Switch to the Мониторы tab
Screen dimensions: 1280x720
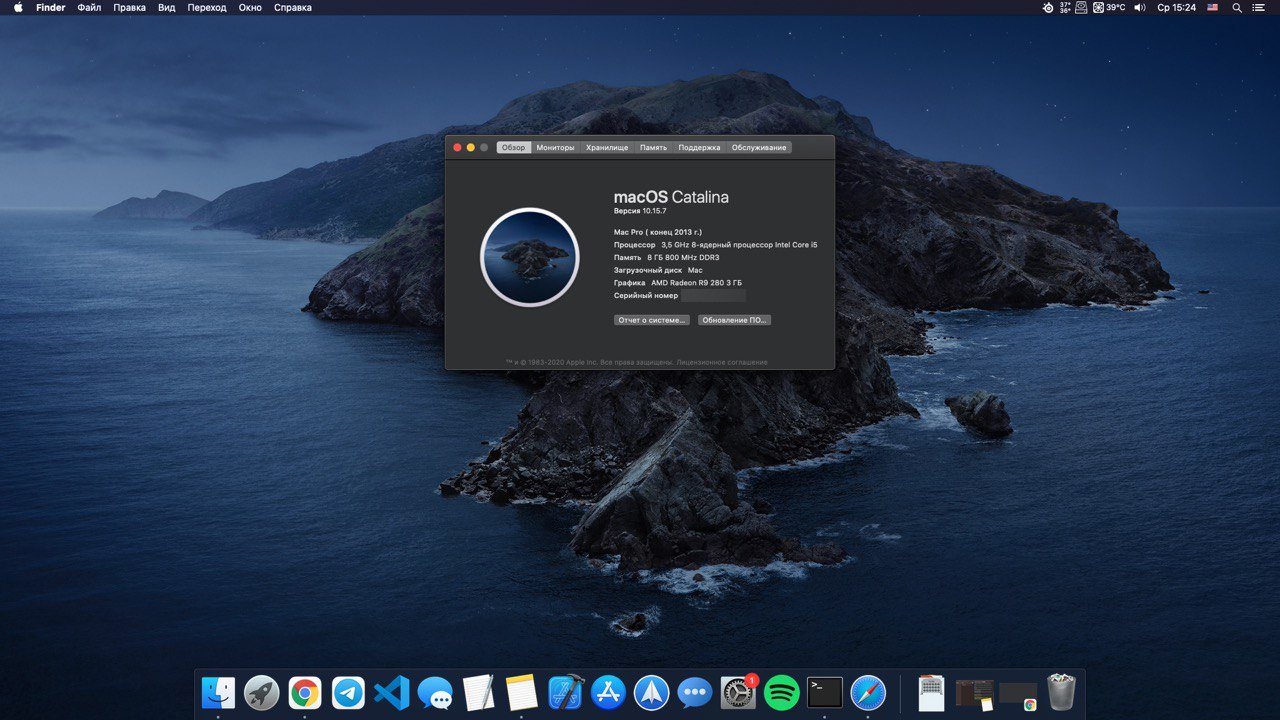555,147
